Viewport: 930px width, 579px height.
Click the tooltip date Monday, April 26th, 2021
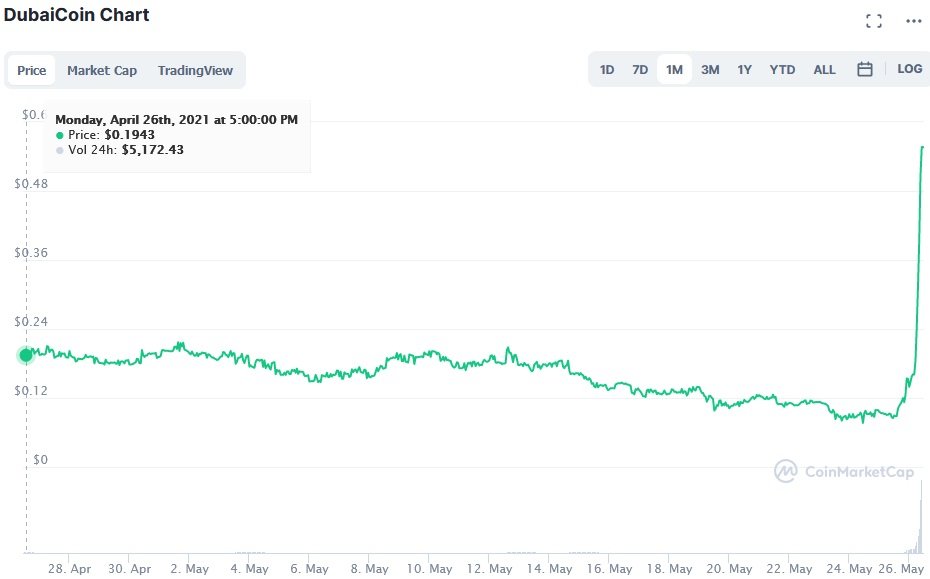tap(132, 120)
